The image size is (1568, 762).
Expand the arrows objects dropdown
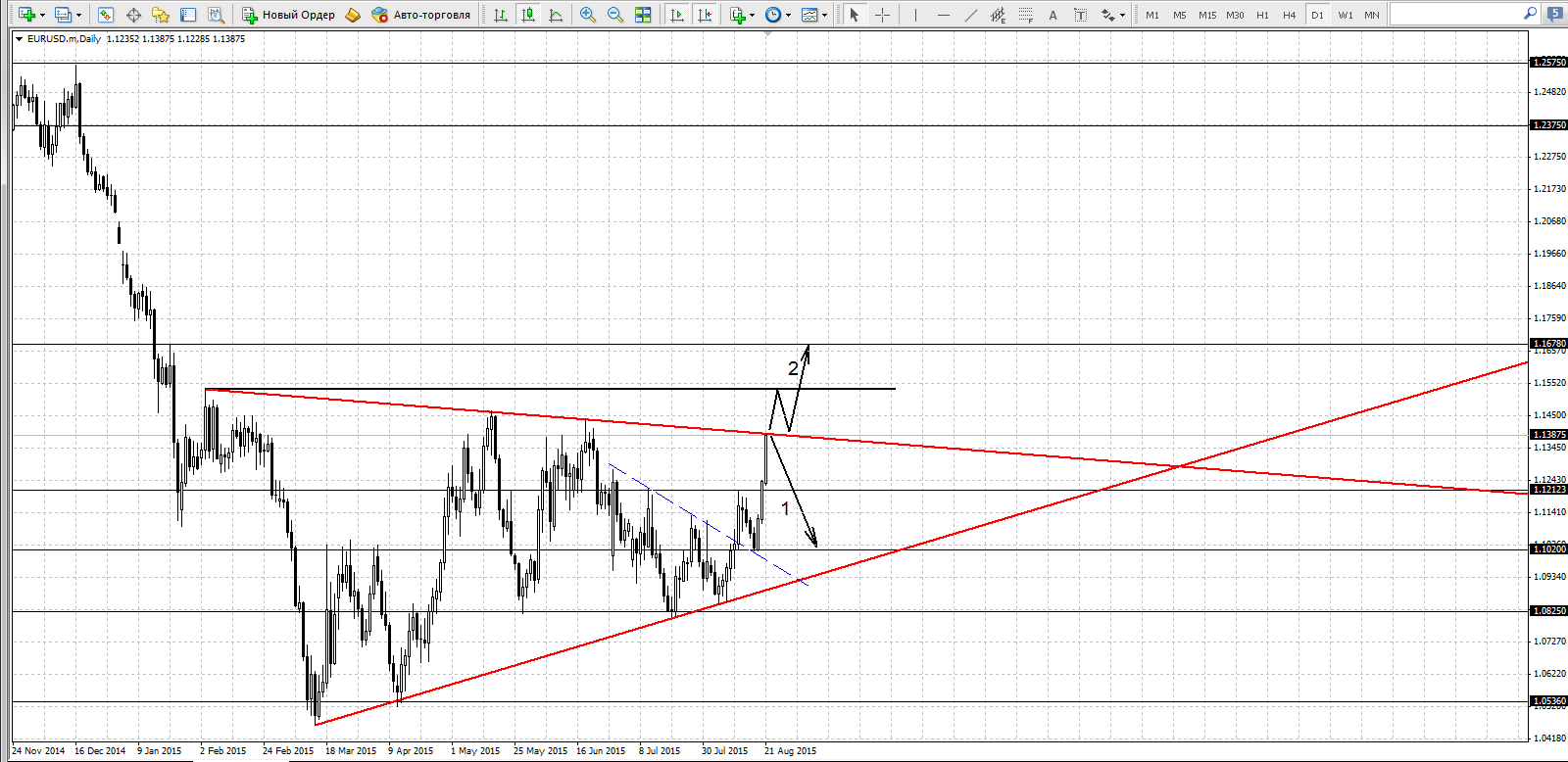[x=1122, y=15]
